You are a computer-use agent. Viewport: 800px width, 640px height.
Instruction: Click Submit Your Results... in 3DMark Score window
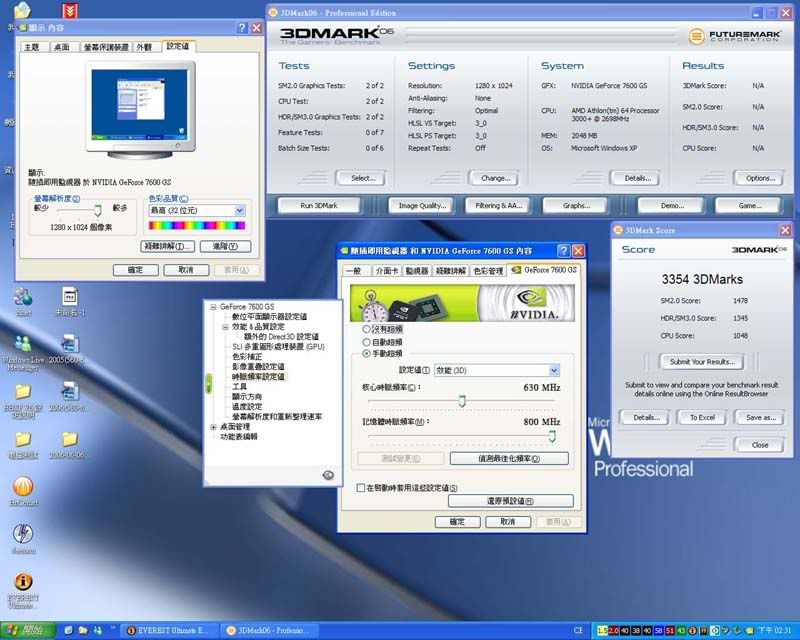click(x=702, y=362)
